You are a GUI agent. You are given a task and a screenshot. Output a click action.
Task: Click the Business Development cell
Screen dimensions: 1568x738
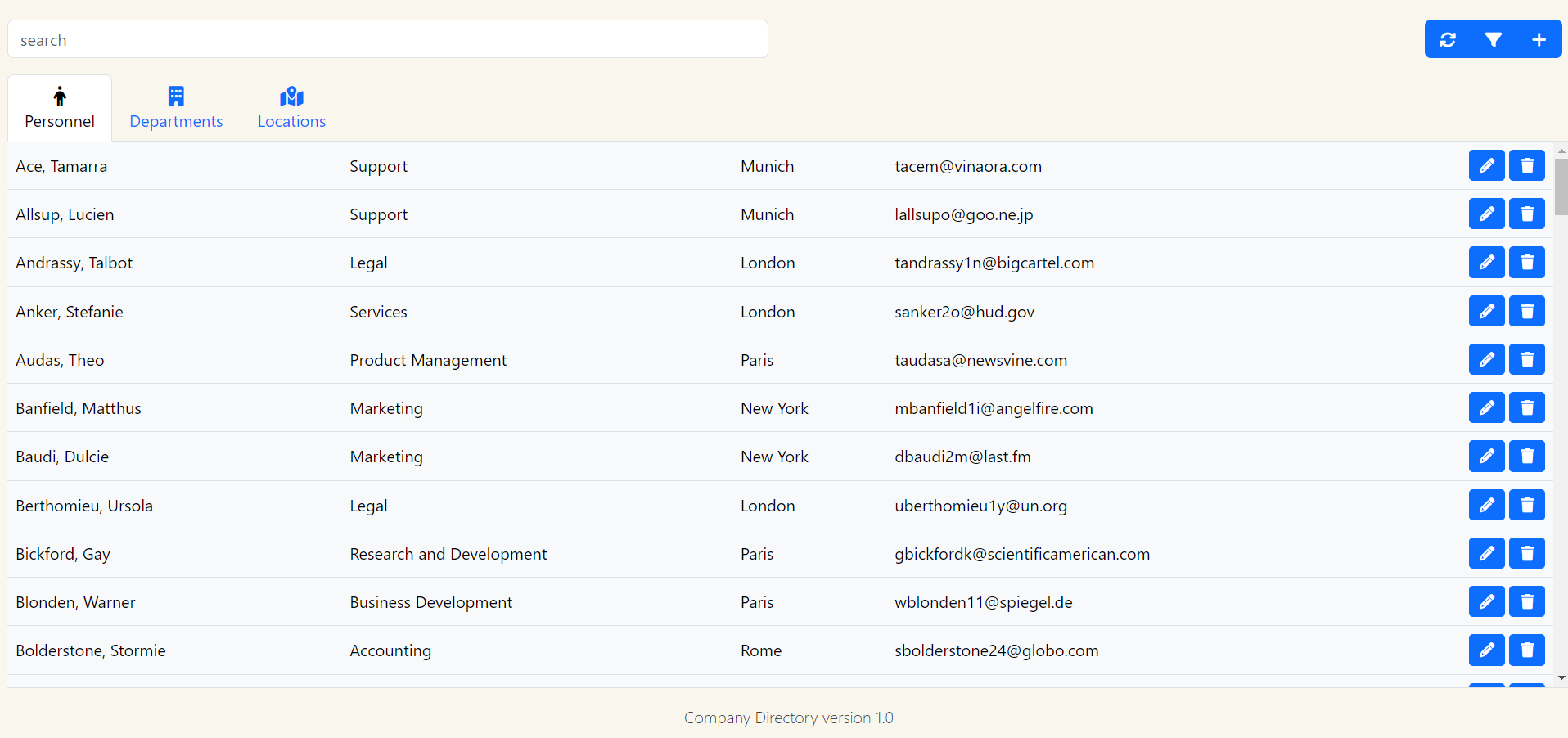coord(431,602)
